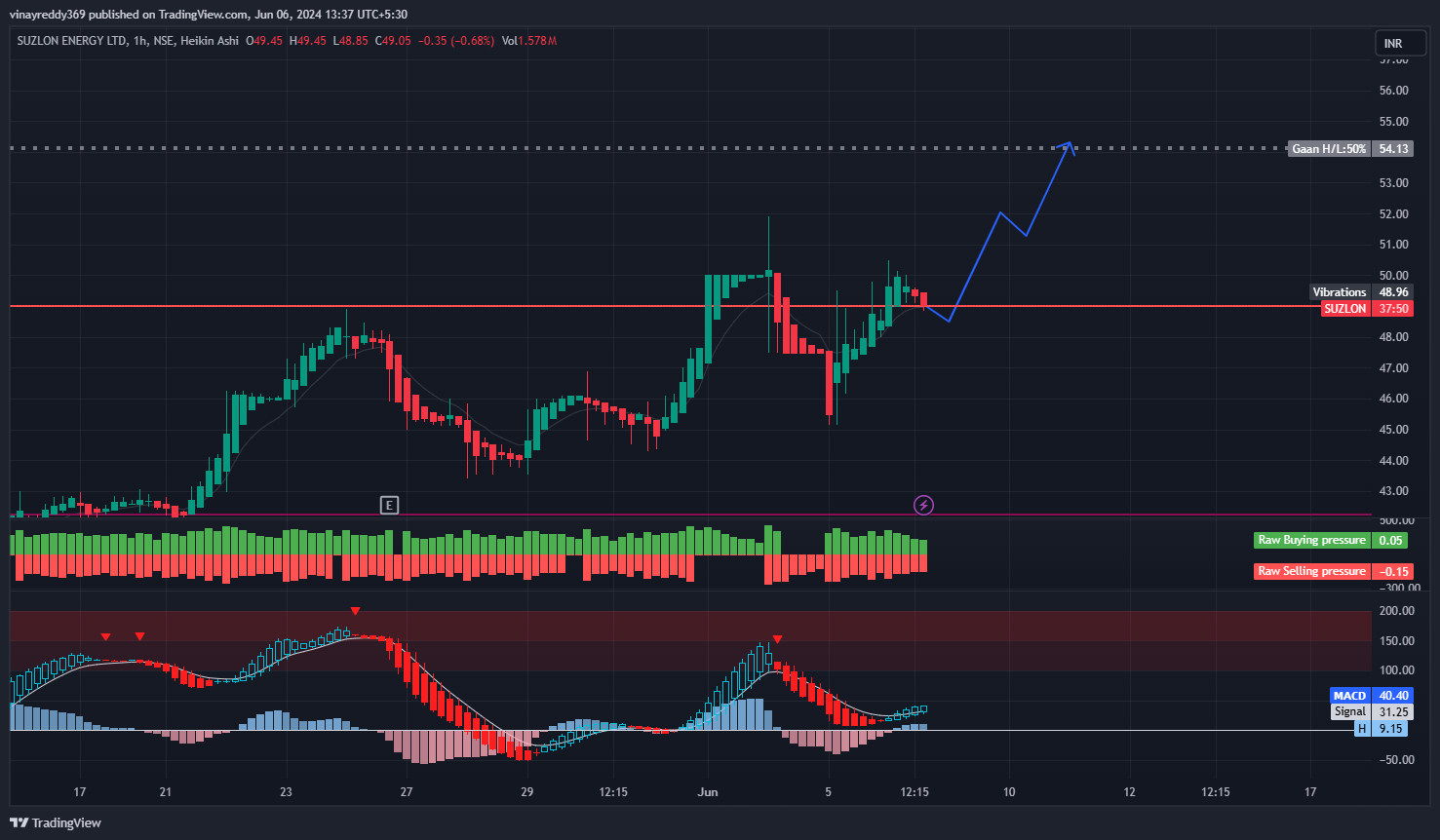
Task: Click the purple lightning bolt event icon
Action: pos(923,505)
